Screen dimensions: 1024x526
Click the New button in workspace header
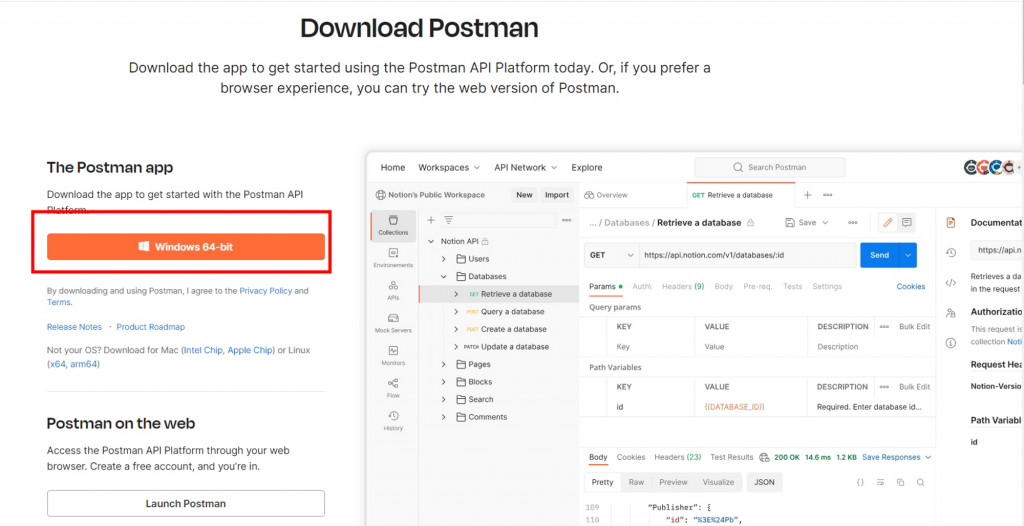524,195
